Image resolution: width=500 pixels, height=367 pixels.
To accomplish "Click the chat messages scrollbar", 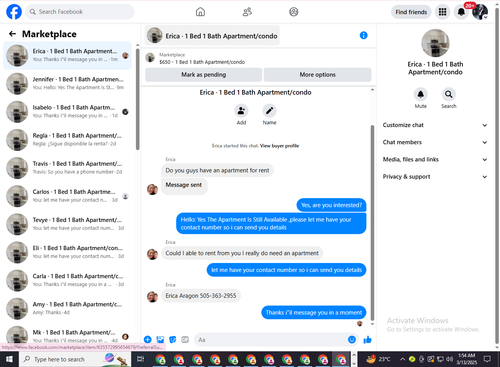I will [372, 223].
